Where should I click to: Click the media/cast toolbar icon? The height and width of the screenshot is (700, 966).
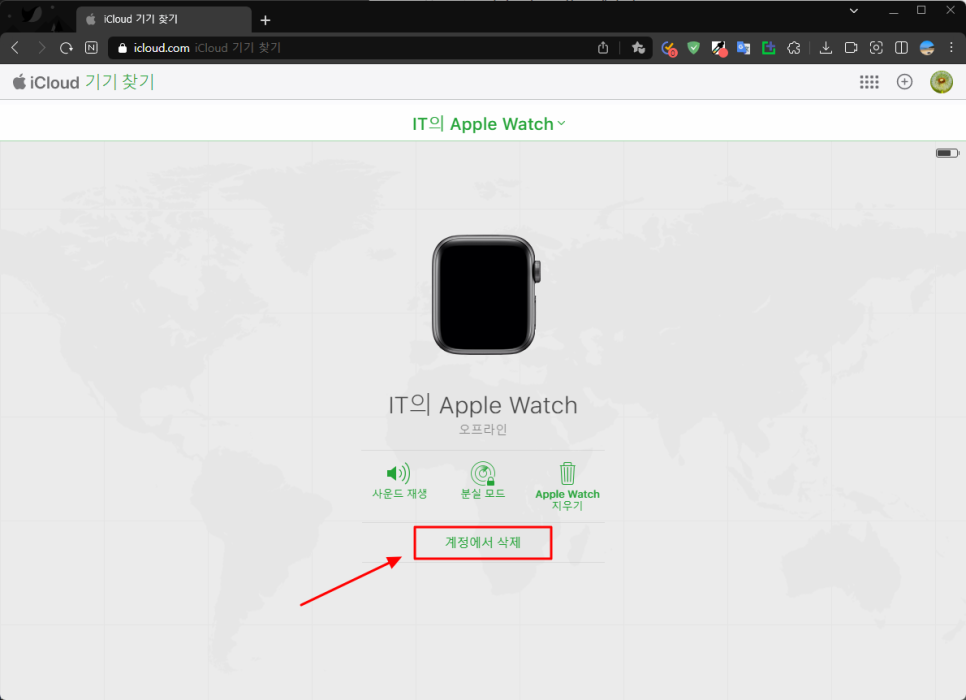[851, 47]
